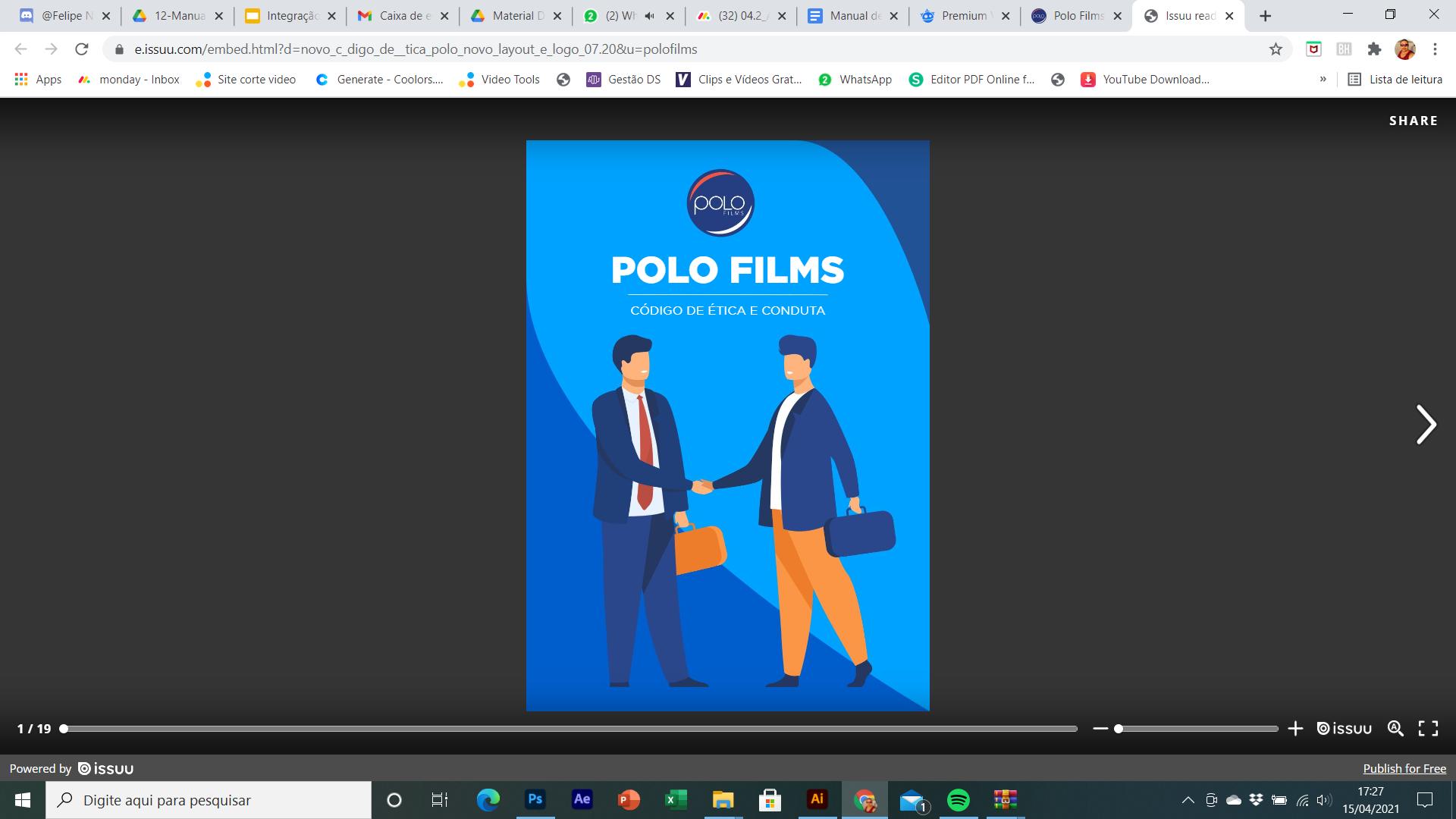
Task: Click the taskbar search box
Action: tap(209, 800)
